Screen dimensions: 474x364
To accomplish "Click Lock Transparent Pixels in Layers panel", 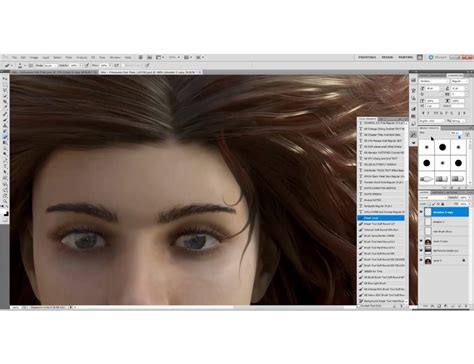I will (x=429, y=204).
